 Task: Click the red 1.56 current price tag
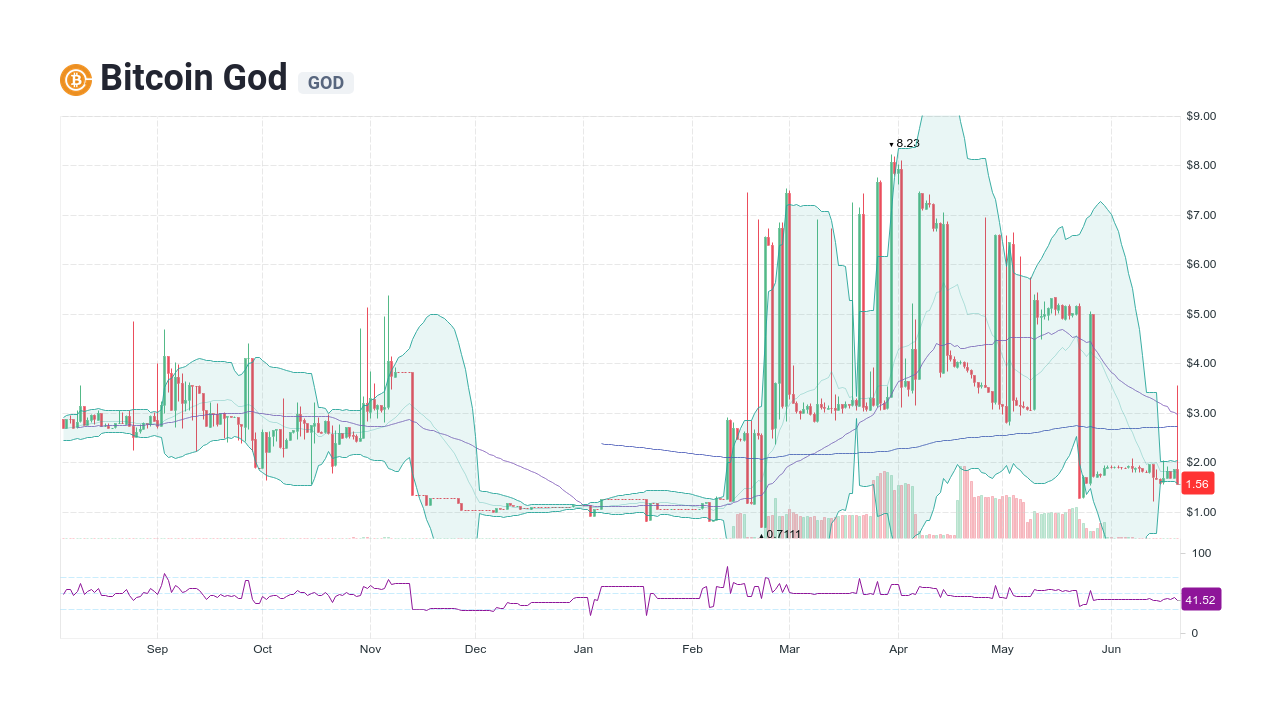click(x=1197, y=484)
